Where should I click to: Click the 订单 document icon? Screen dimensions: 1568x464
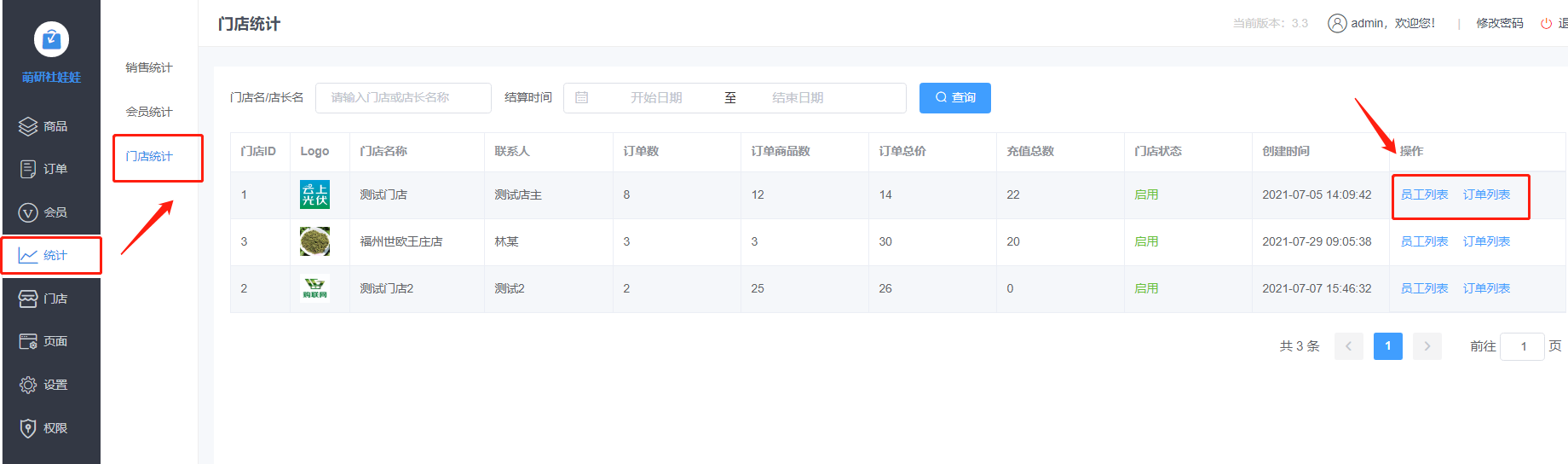point(28,169)
